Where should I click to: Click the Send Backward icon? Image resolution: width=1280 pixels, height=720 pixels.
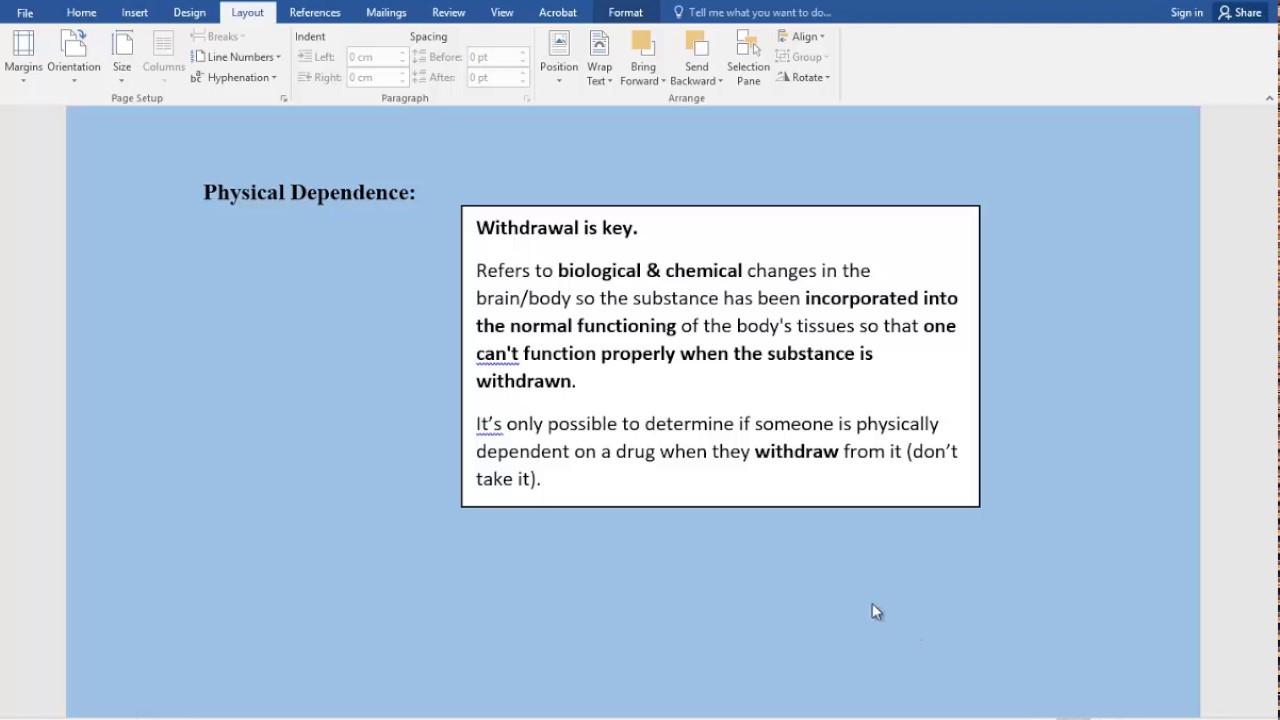696,44
